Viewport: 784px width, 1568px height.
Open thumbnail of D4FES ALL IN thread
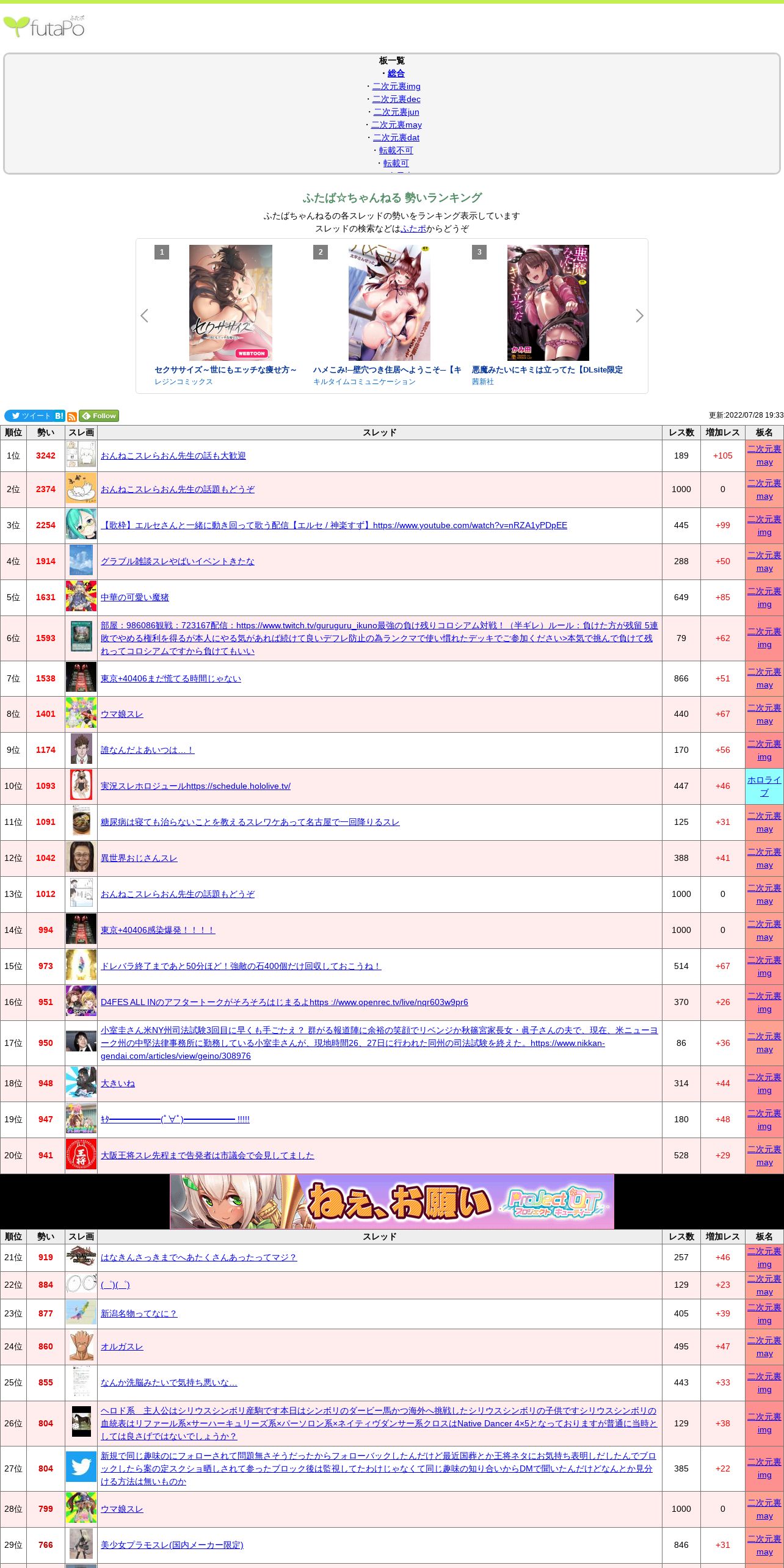coord(81,1002)
